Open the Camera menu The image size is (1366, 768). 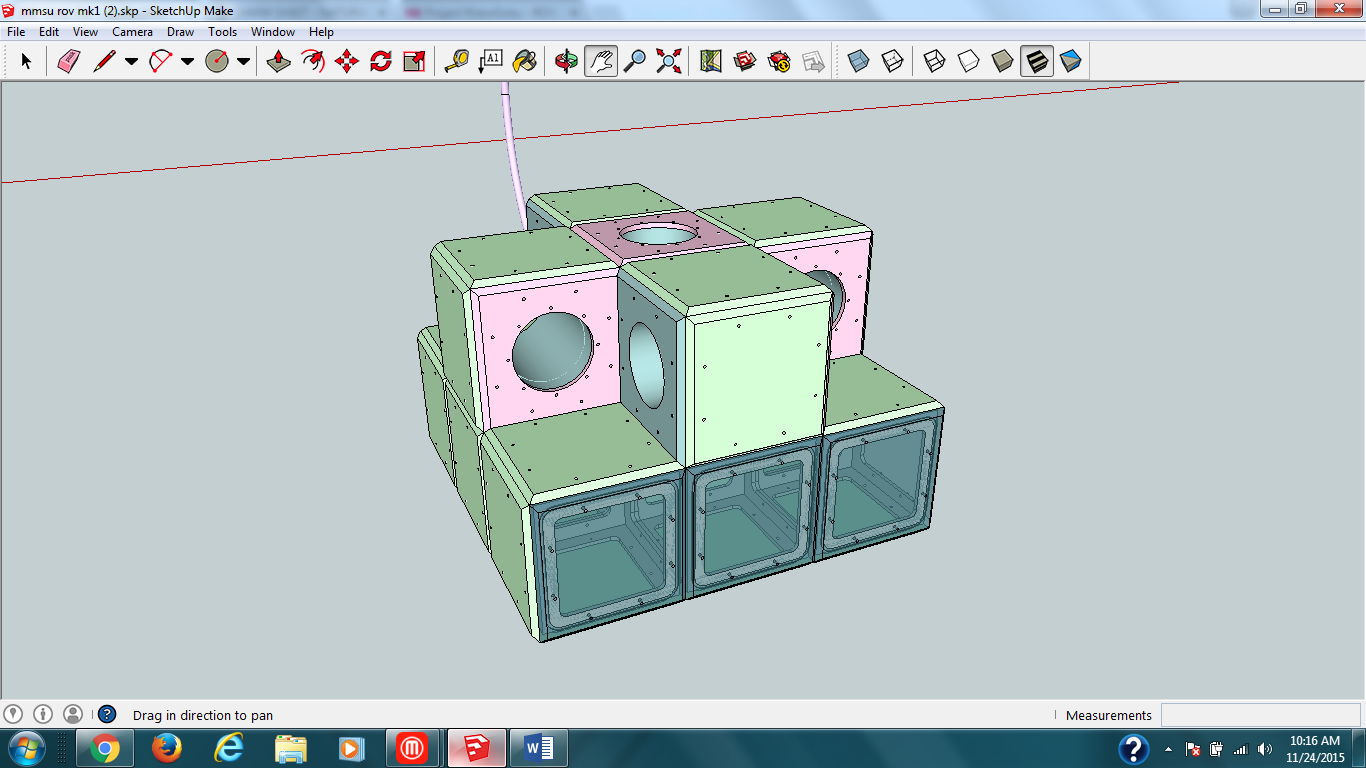tap(132, 32)
